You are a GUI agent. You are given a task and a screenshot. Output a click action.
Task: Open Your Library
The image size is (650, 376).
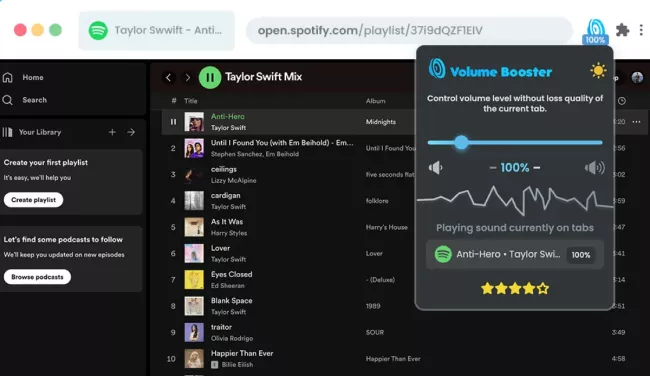coord(40,132)
